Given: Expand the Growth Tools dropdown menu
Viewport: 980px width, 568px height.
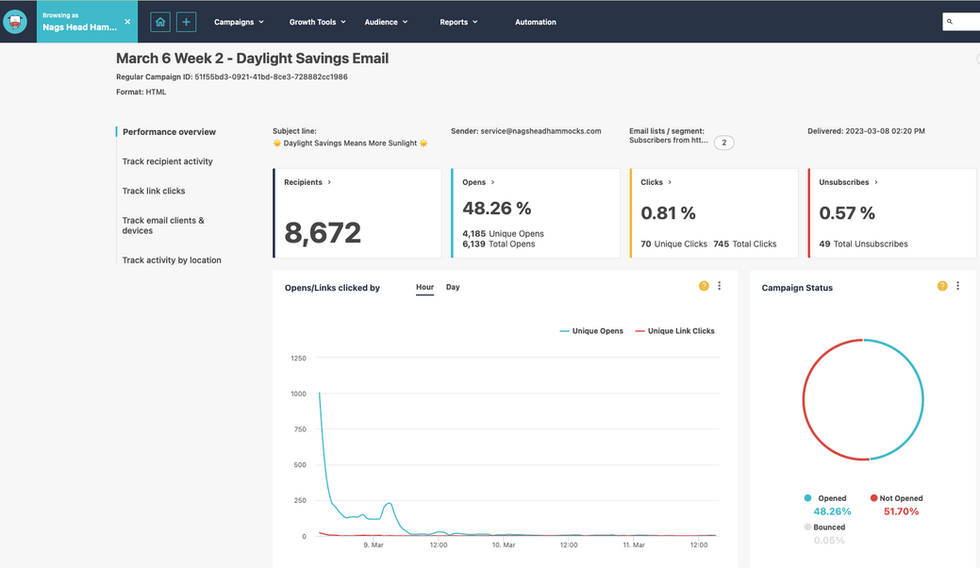Looking at the screenshot, I should (319, 22).
